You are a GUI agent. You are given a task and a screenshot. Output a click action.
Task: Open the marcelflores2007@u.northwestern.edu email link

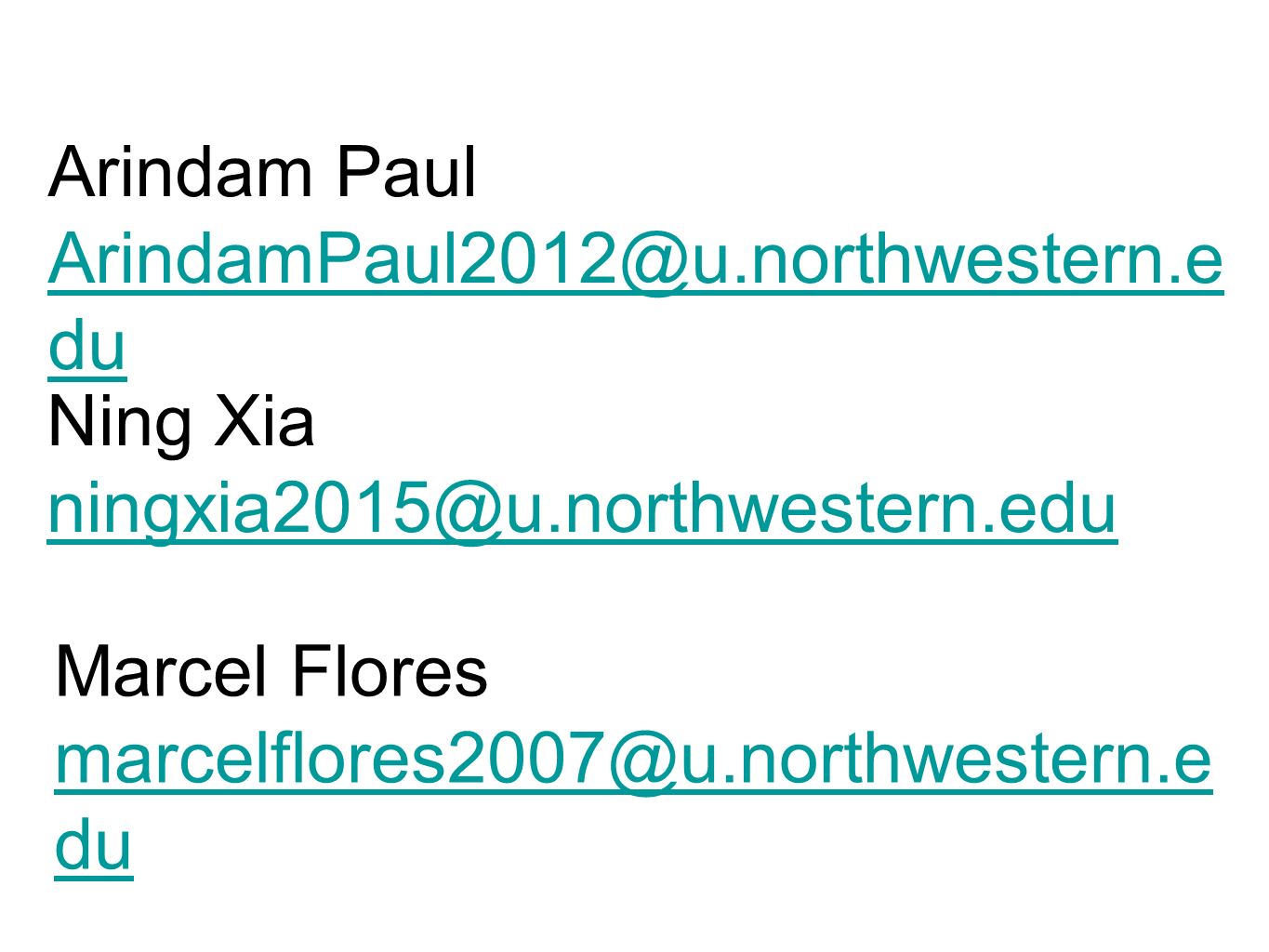tap(633, 760)
